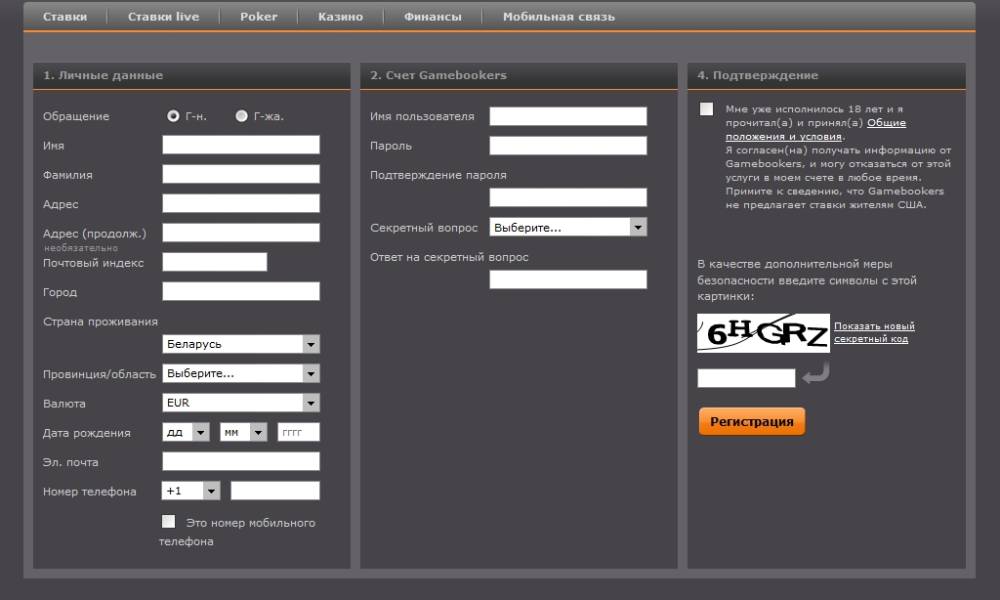The height and width of the screenshot is (600, 1000).
Task: Focus the Почтовый индекс input field
Action: point(215,262)
